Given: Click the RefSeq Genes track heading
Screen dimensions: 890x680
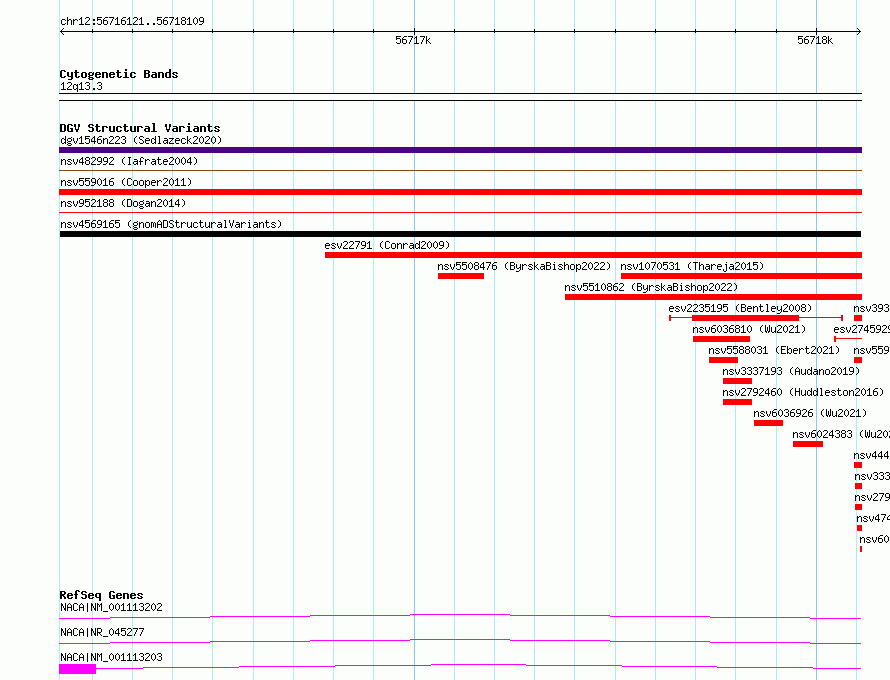Looking at the screenshot, I should pyautogui.click(x=101, y=595).
